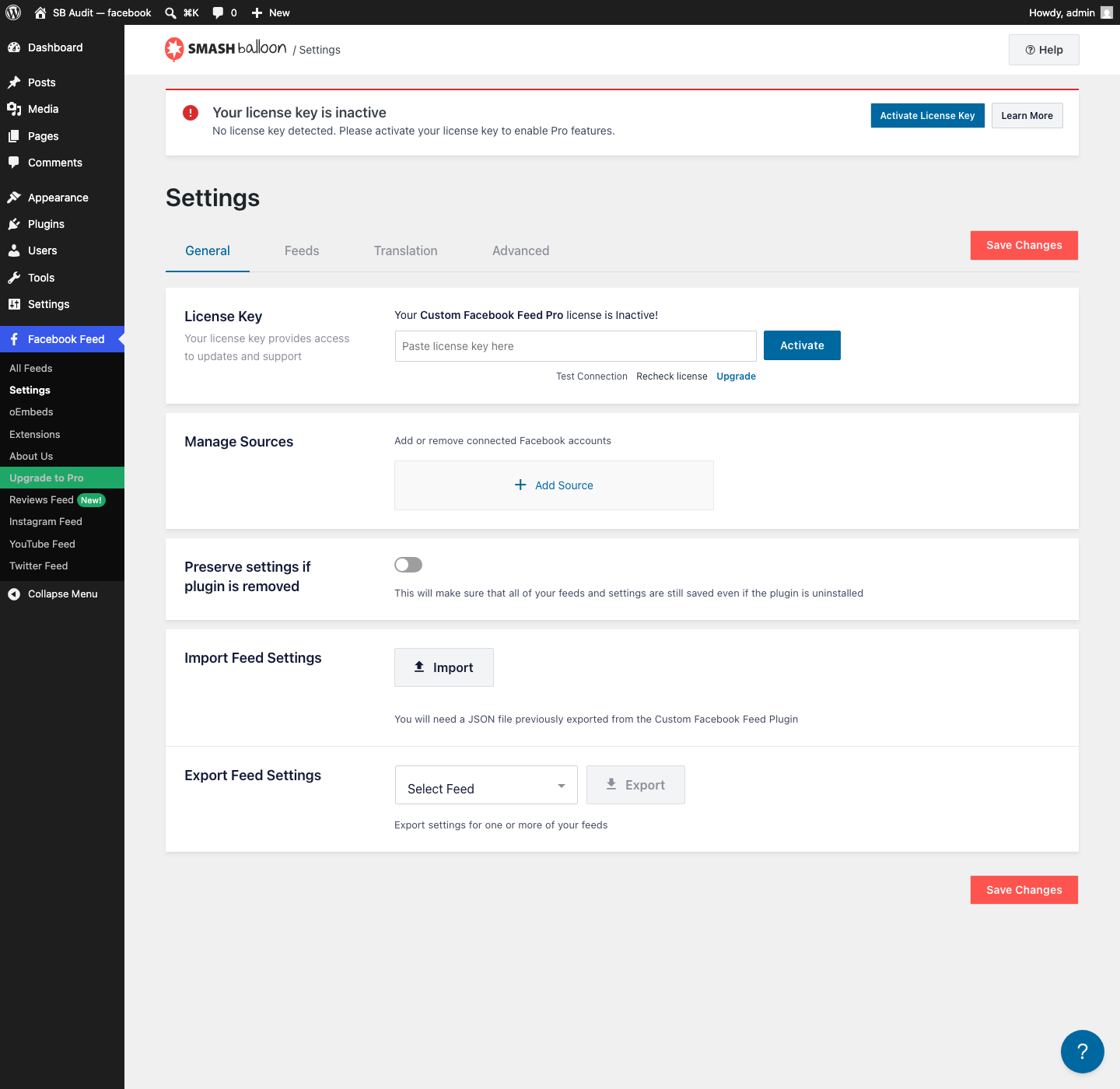Click the Facebook Feed f icon
Image resolution: width=1120 pixels, height=1089 pixels.
coord(14,339)
